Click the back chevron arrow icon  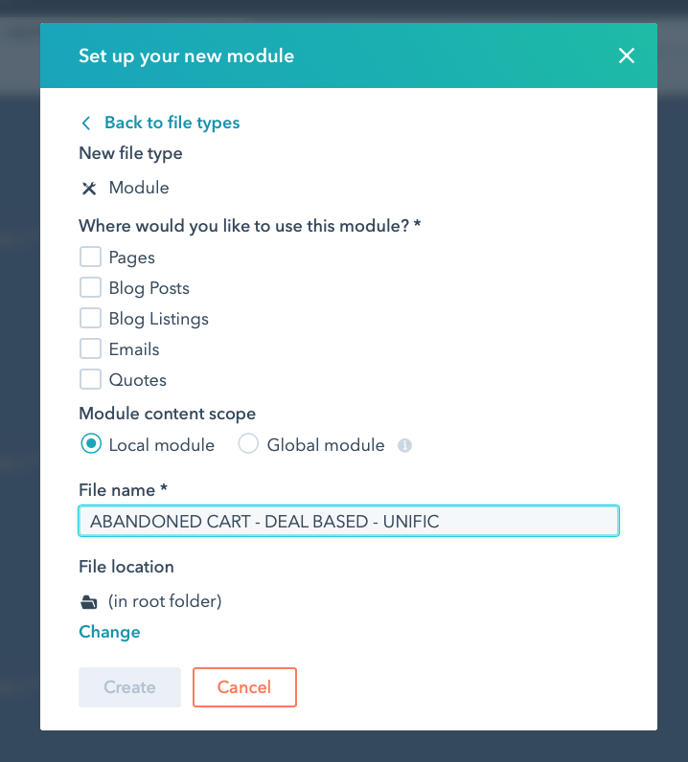coord(86,123)
